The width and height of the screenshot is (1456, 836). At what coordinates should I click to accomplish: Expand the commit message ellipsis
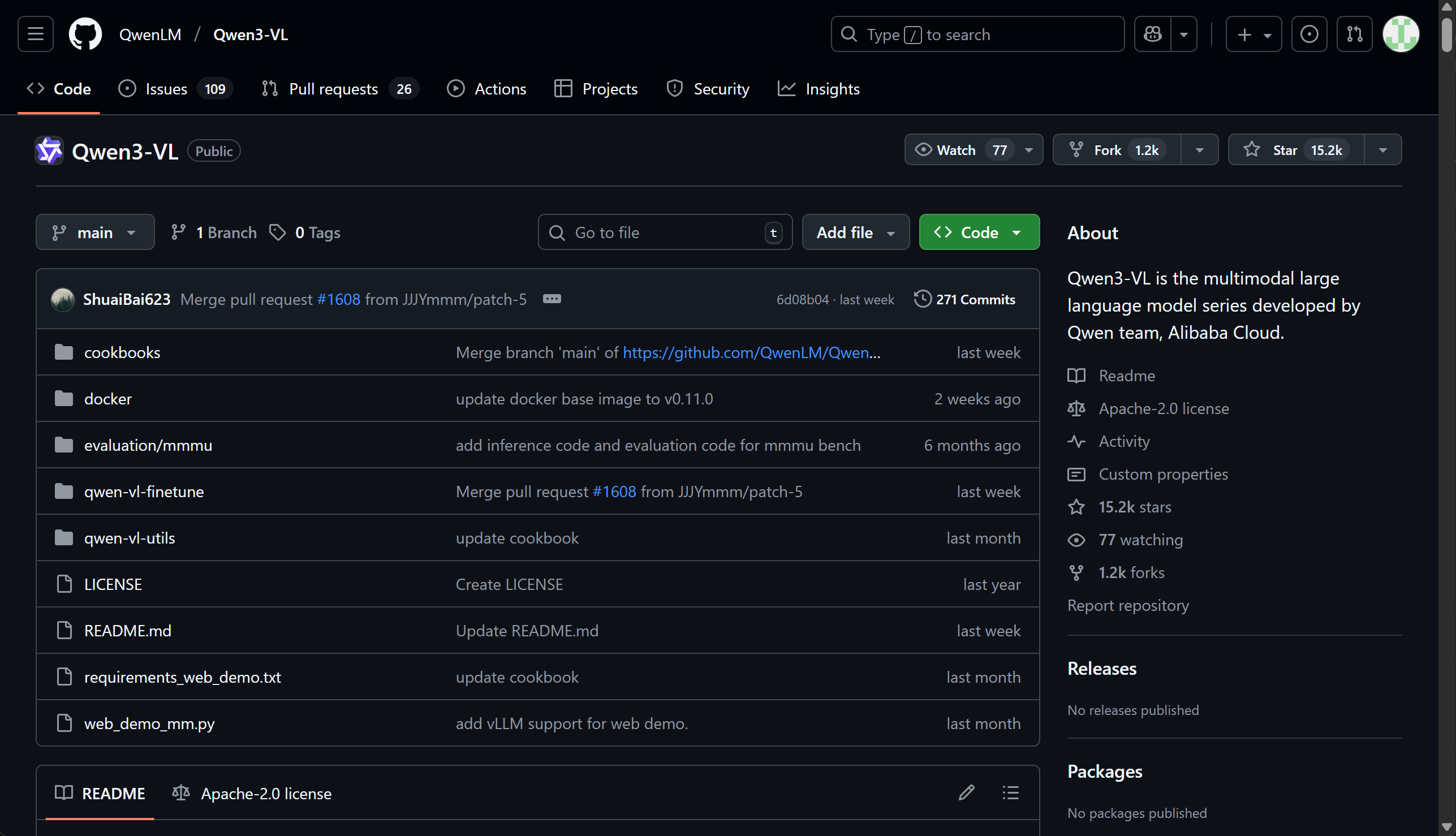(552, 299)
